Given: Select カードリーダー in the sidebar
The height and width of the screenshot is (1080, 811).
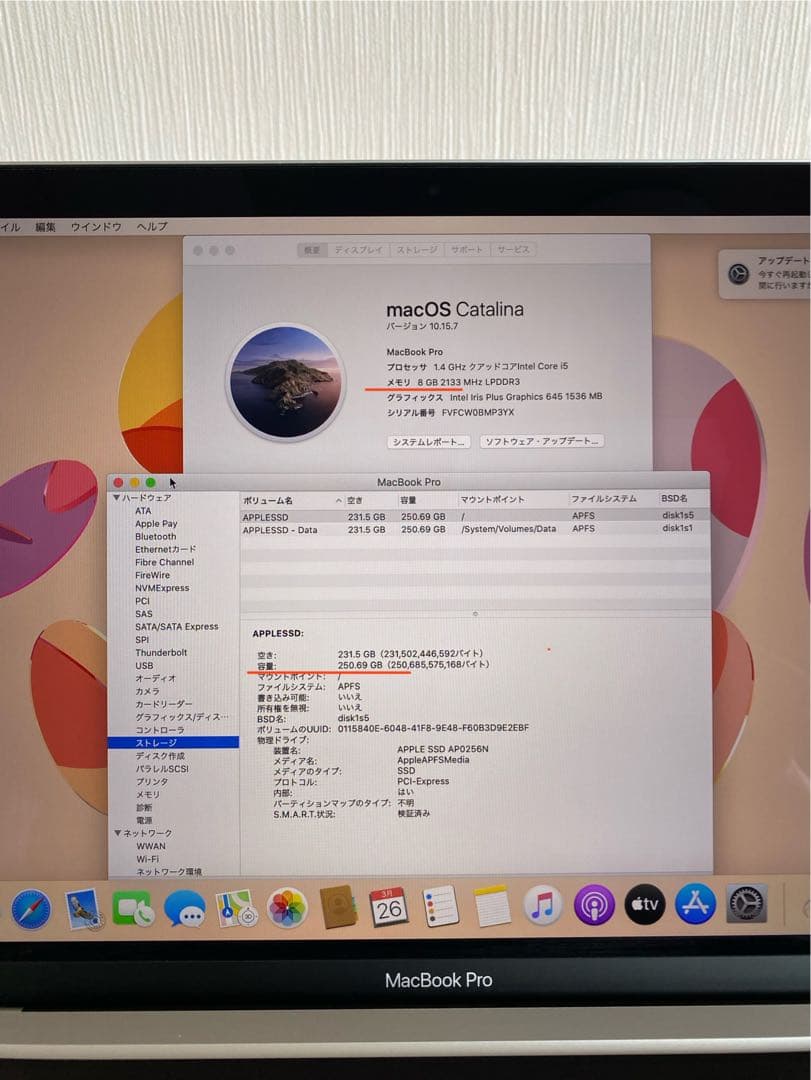Looking at the screenshot, I should click(x=163, y=704).
